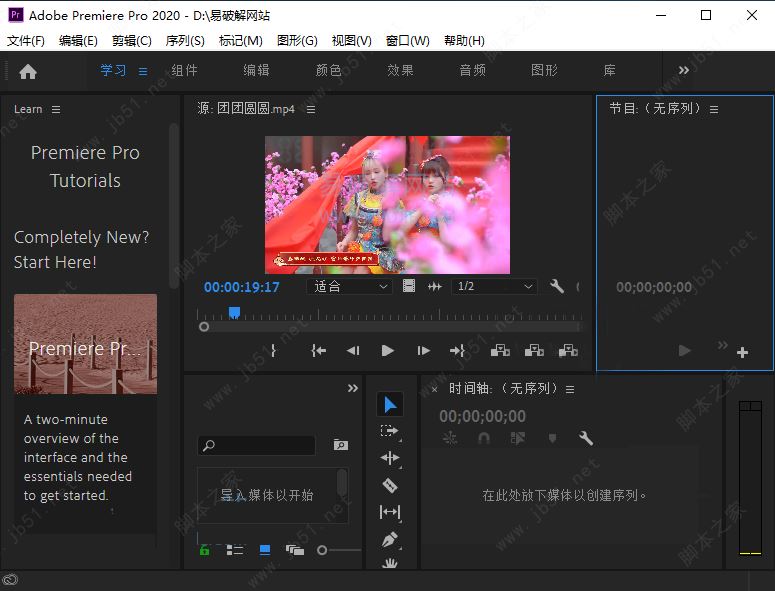Open Timeline display settings wrench
775x591 pixels.
[x=586, y=438]
